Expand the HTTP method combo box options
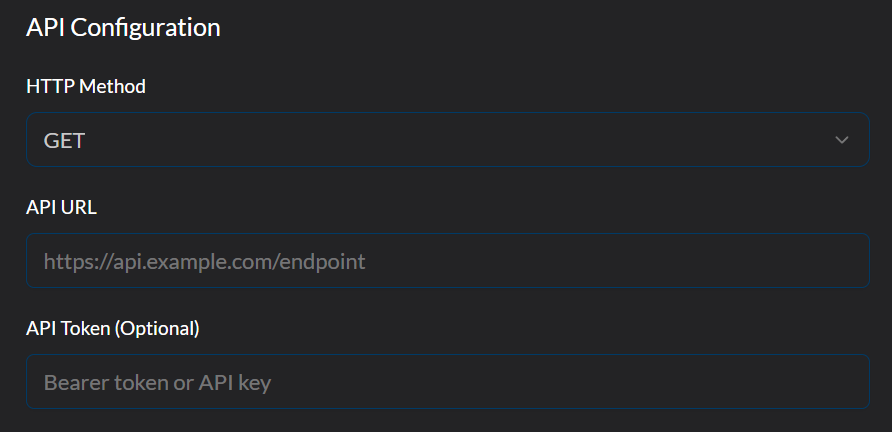The height and width of the screenshot is (432, 892). point(447,140)
